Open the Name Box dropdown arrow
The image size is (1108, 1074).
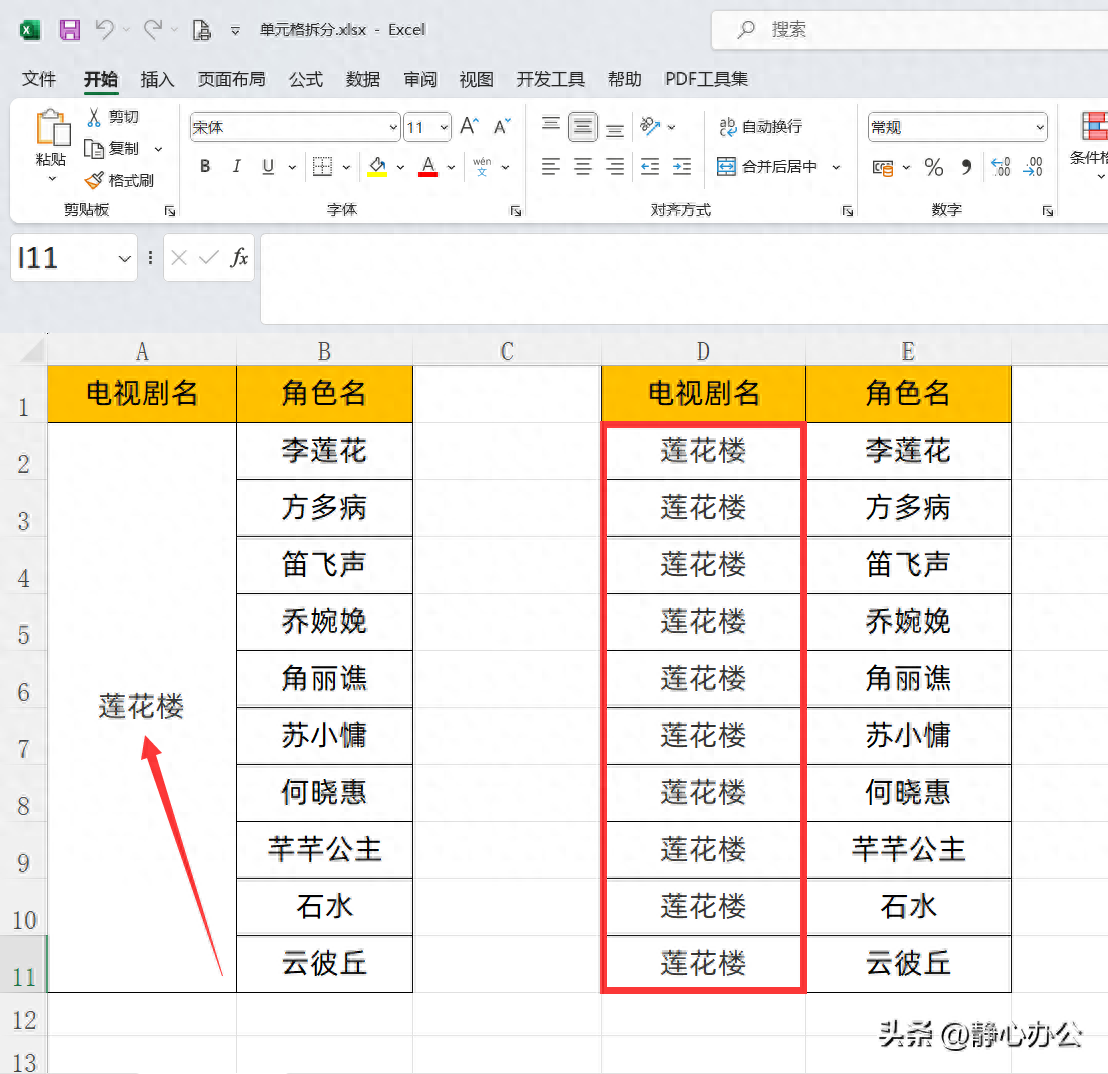(124, 259)
